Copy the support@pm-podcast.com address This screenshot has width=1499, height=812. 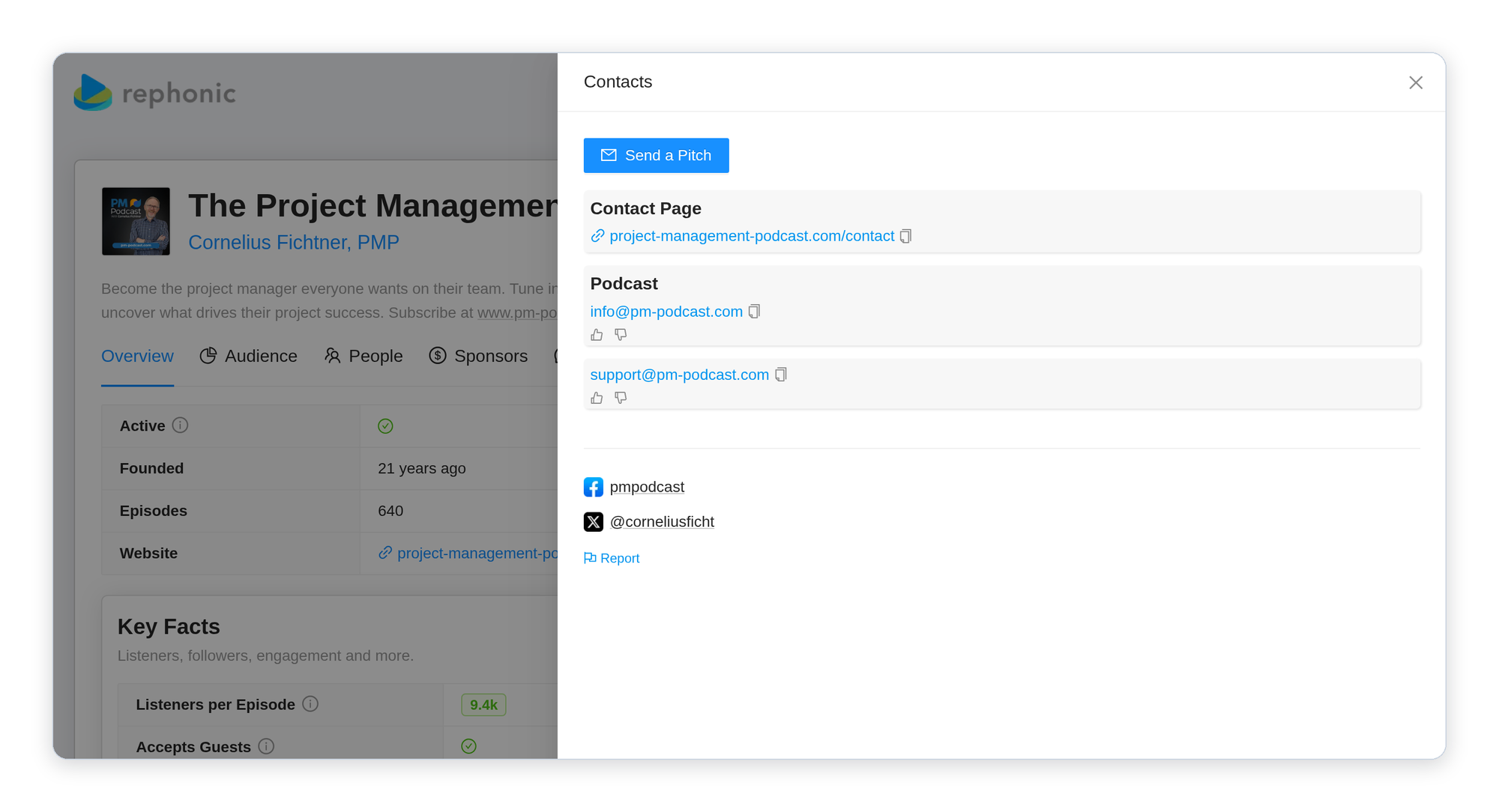tap(781, 374)
